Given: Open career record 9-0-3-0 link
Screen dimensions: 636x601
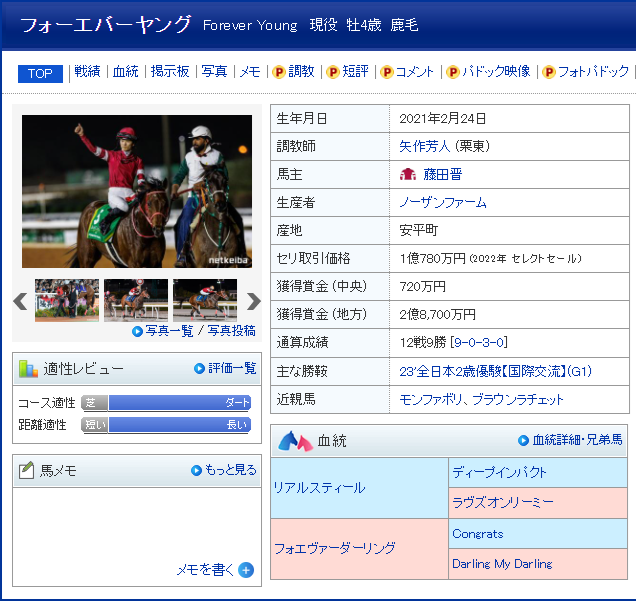Looking at the screenshot, I should (x=479, y=343).
